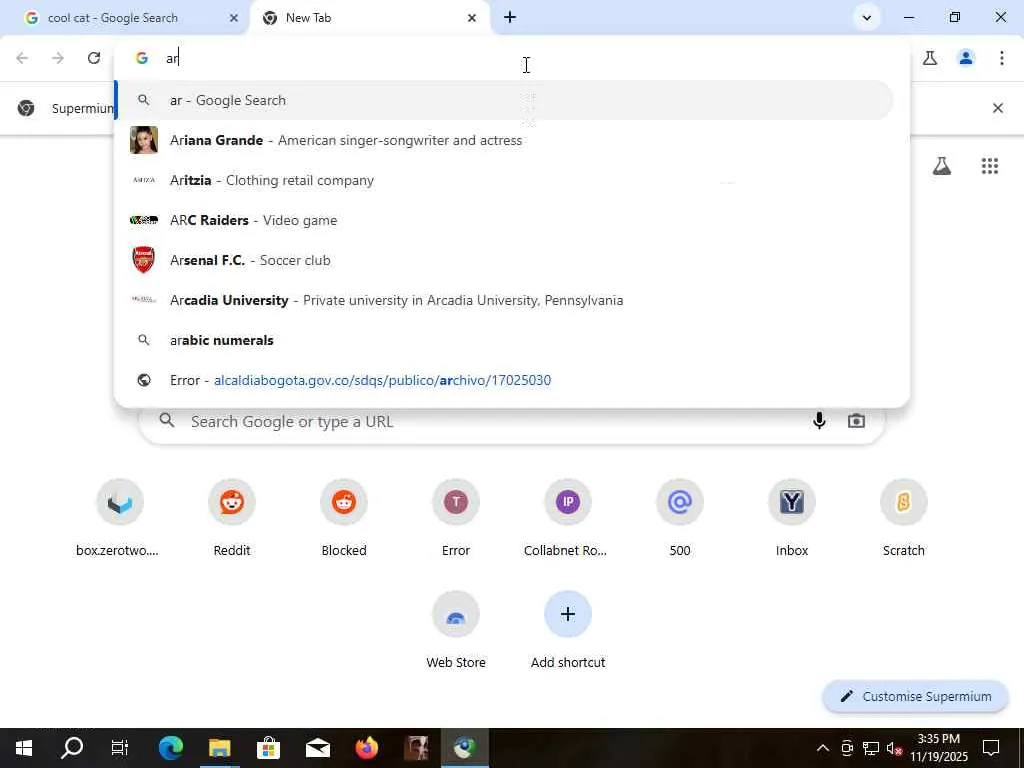Open the Mail app in taskbar
Viewport: 1024px width, 768px height.
(317, 748)
